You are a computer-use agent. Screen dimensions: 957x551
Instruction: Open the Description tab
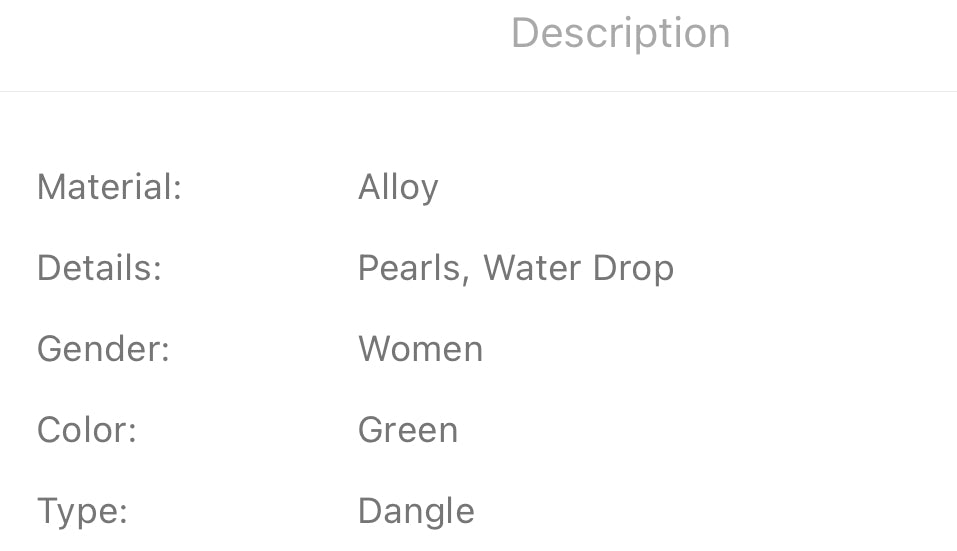click(620, 33)
